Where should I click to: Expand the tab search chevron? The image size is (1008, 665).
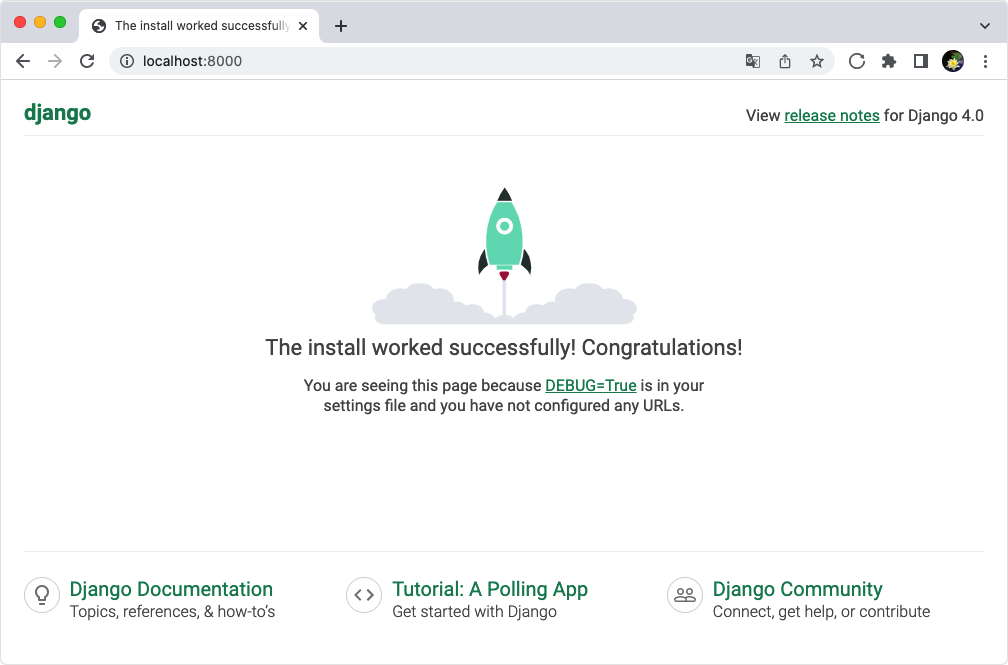[x=985, y=26]
